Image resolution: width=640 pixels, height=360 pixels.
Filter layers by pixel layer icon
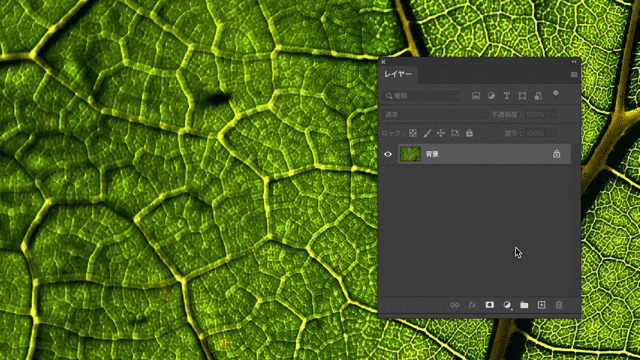pyautogui.click(x=476, y=96)
